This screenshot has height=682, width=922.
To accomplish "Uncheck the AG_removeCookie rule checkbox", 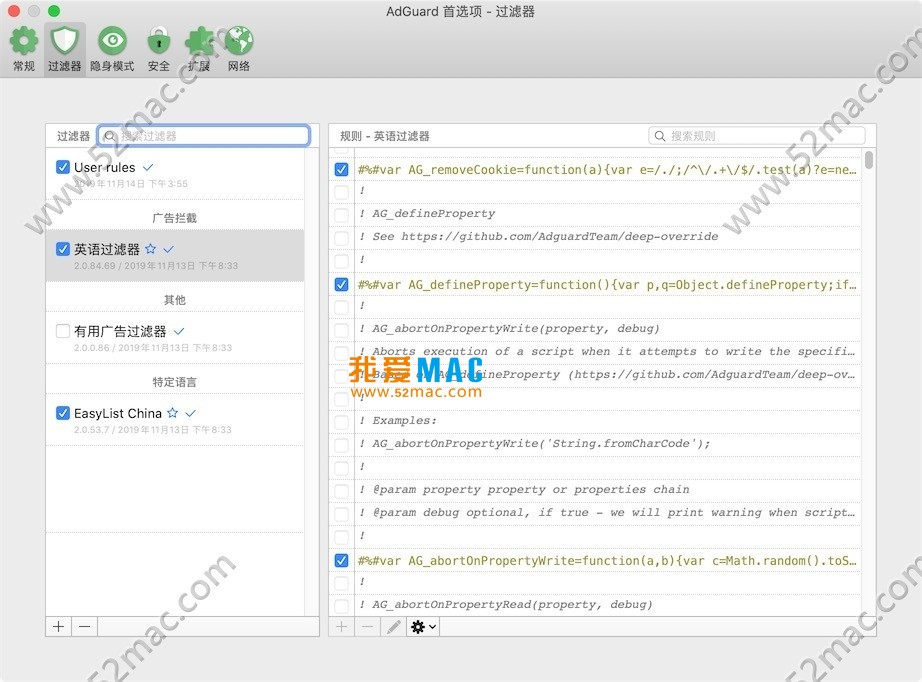I will click(341, 170).
